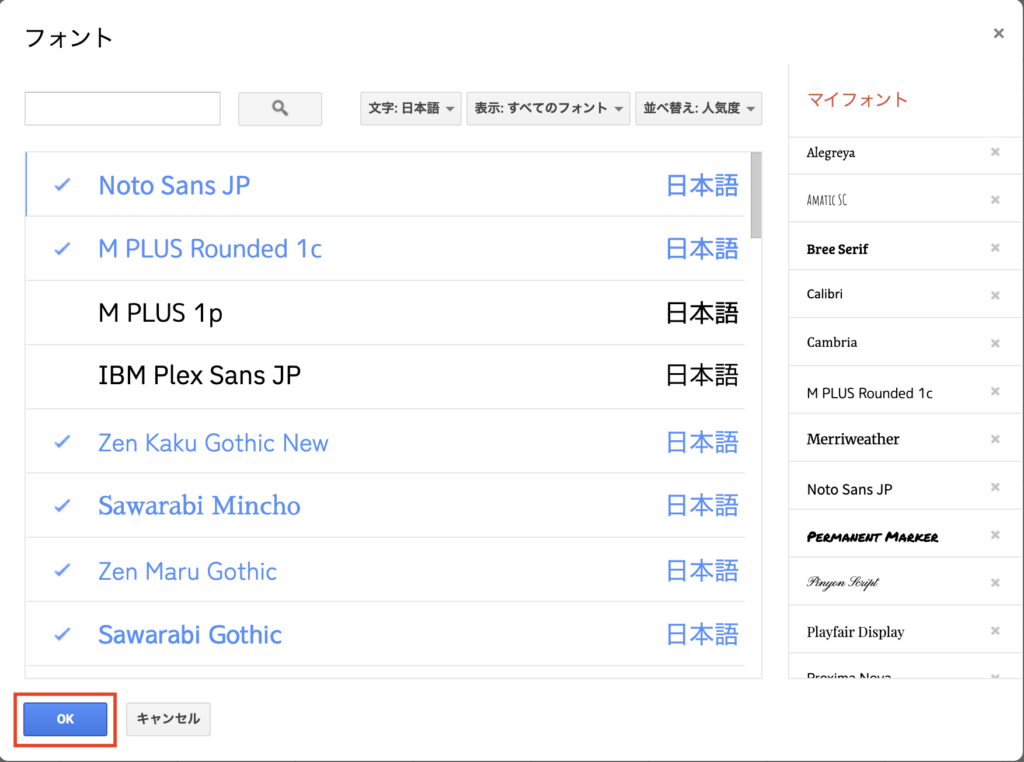
Task: Open the 並べ替え: 人気度 sort dropdown
Action: tap(698, 108)
